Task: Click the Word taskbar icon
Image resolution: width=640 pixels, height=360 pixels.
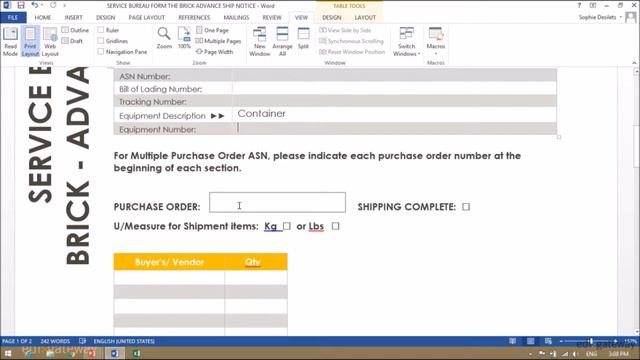Action: point(115,353)
